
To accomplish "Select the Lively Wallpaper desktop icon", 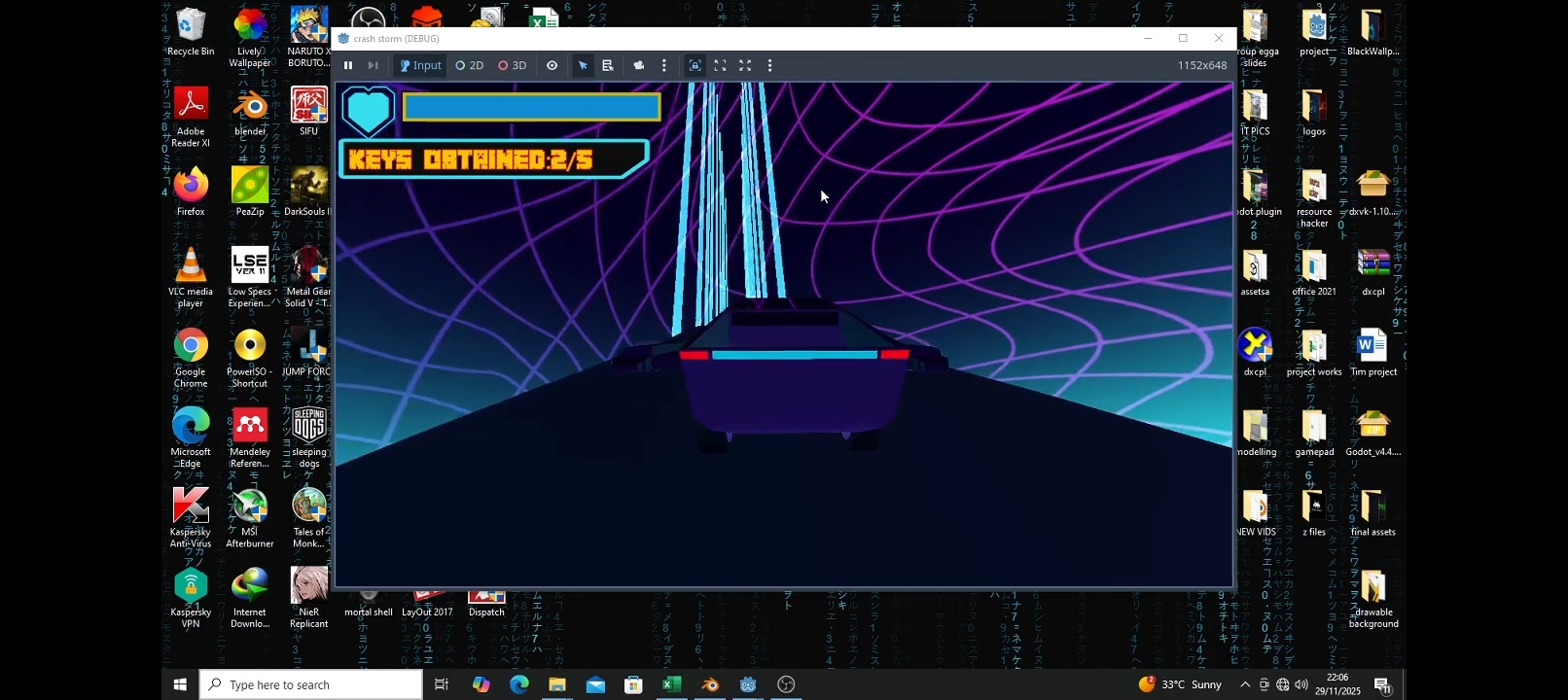I will point(250,38).
